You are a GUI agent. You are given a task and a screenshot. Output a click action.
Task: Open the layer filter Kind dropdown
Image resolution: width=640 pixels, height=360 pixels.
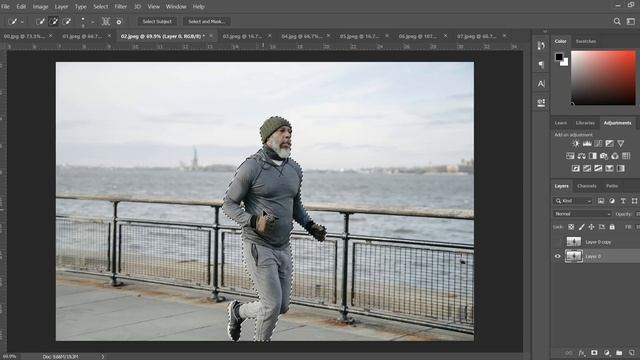[x=573, y=201]
